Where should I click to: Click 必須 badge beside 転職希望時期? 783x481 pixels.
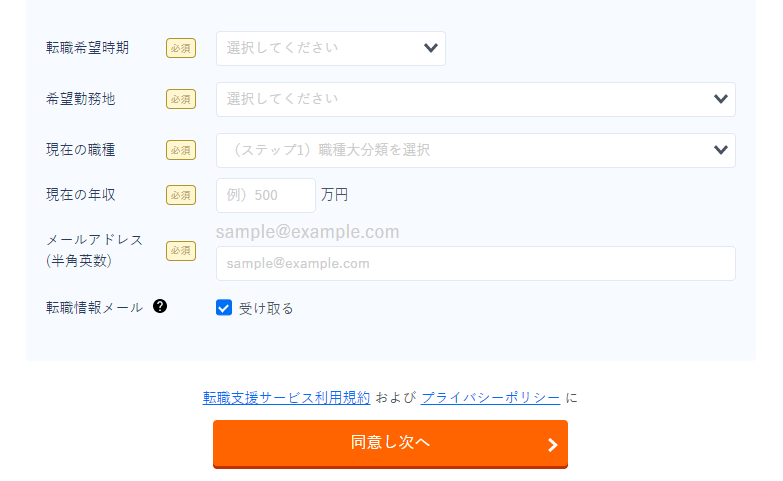click(x=180, y=48)
